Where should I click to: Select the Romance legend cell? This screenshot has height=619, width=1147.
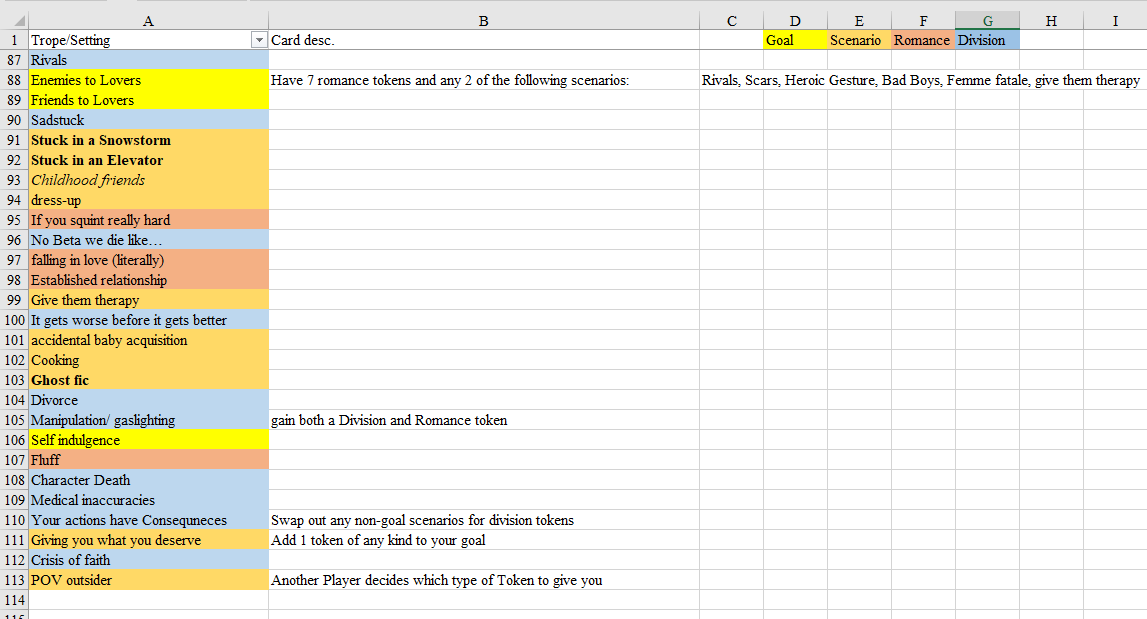tap(922, 40)
